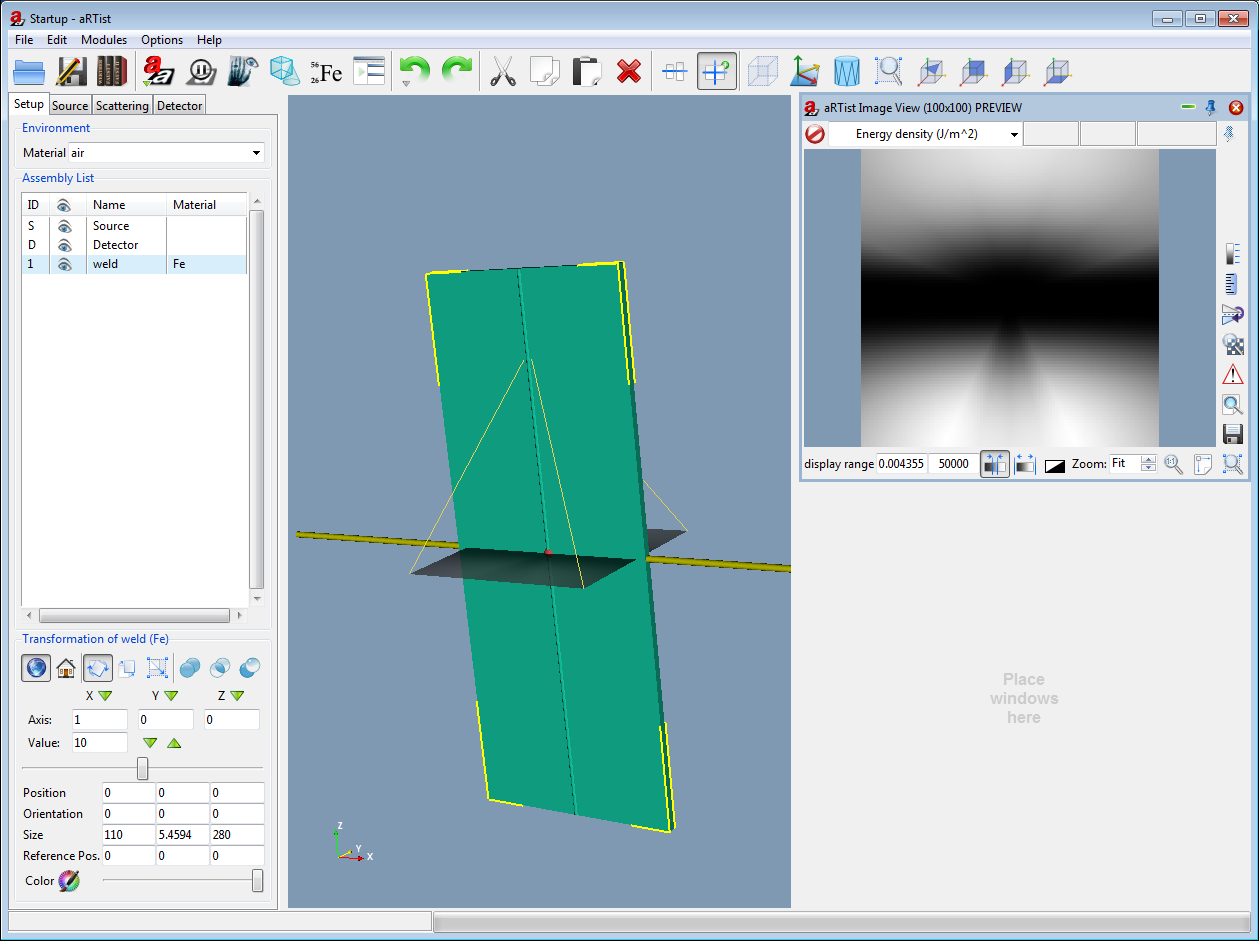Click the teal solid geometry icon

285,71
